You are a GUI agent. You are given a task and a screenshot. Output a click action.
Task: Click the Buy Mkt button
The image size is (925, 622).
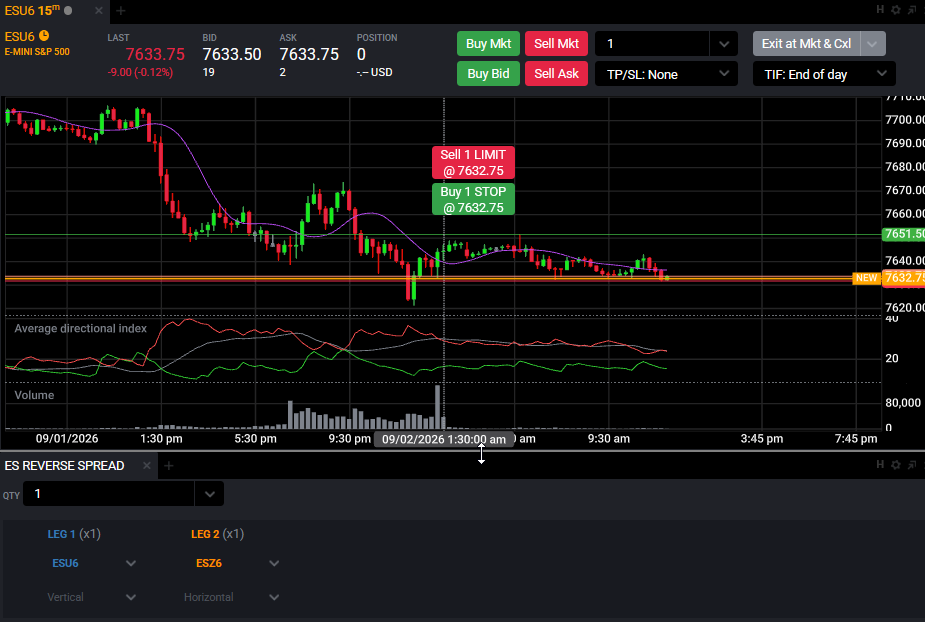click(x=488, y=44)
